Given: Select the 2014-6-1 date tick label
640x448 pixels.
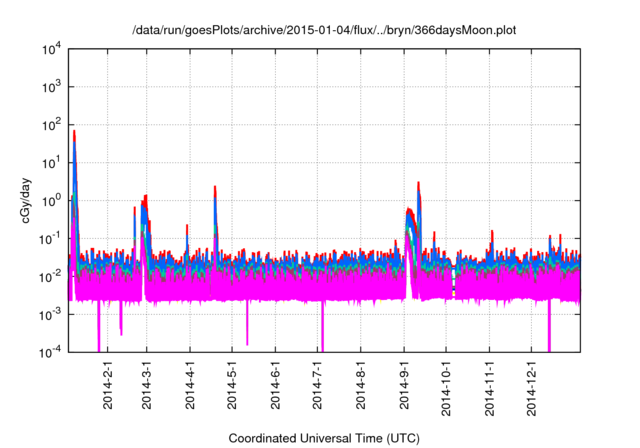Looking at the screenshot, I should point(275,386).
